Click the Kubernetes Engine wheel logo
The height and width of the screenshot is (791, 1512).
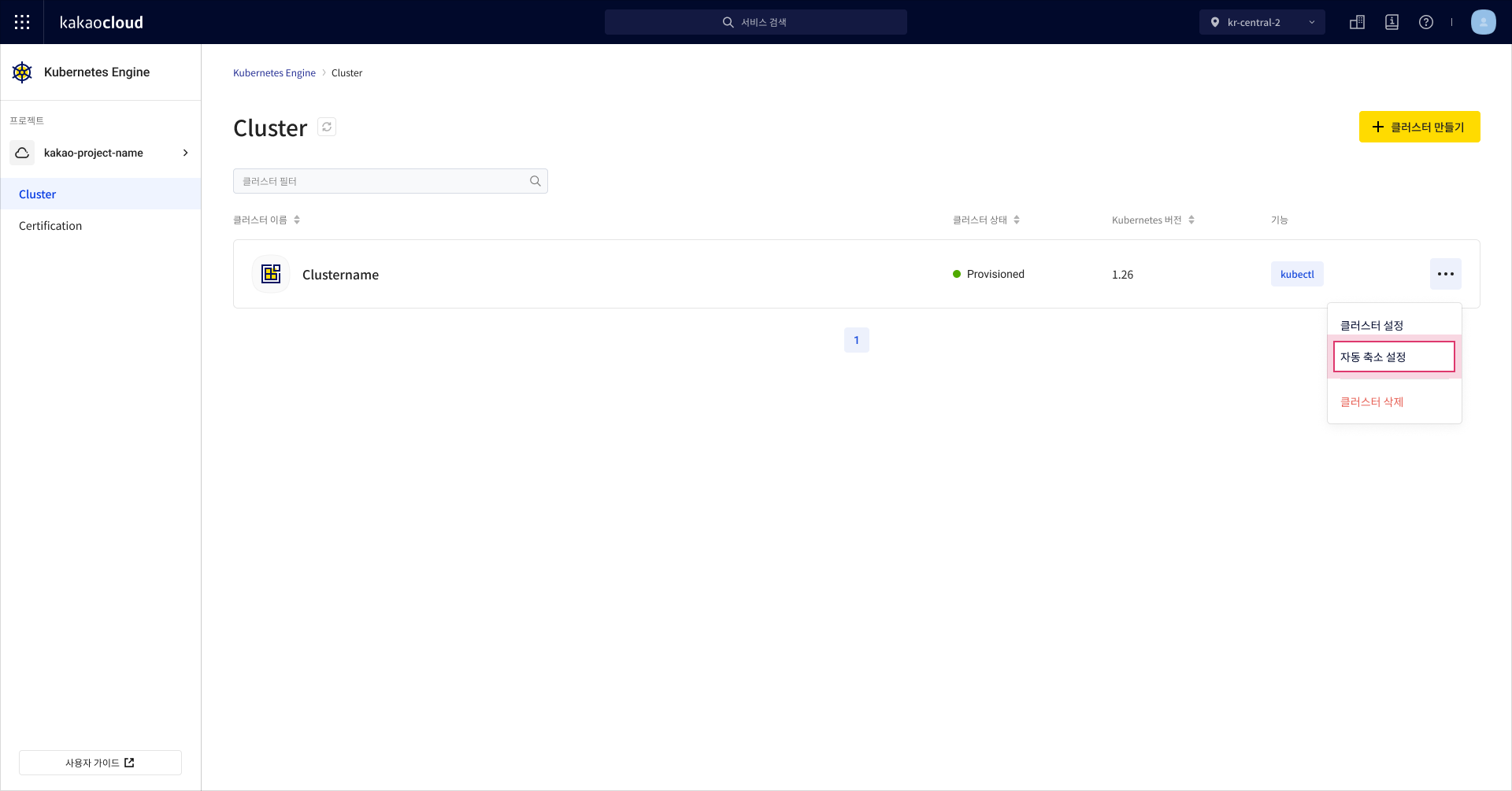(x=22, y=72)
